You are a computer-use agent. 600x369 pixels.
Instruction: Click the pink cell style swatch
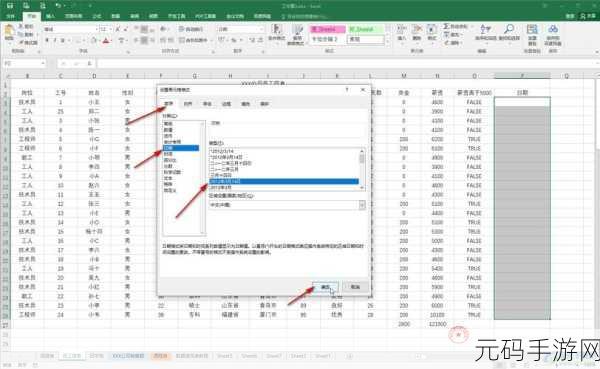click(x=327, y=29)
